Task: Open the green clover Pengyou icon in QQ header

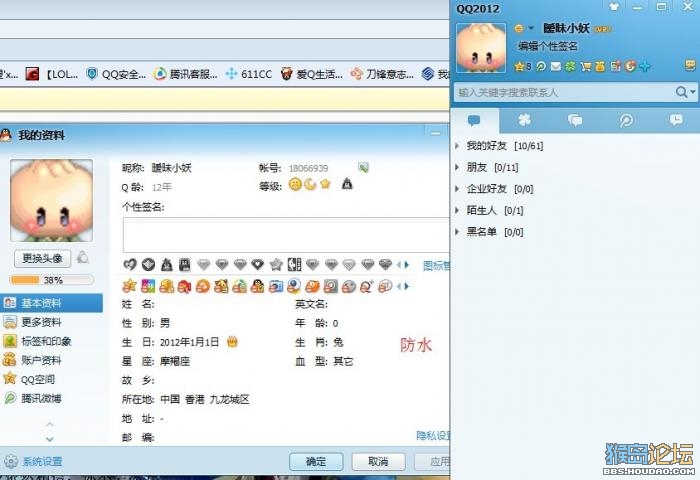Action: 570,67
